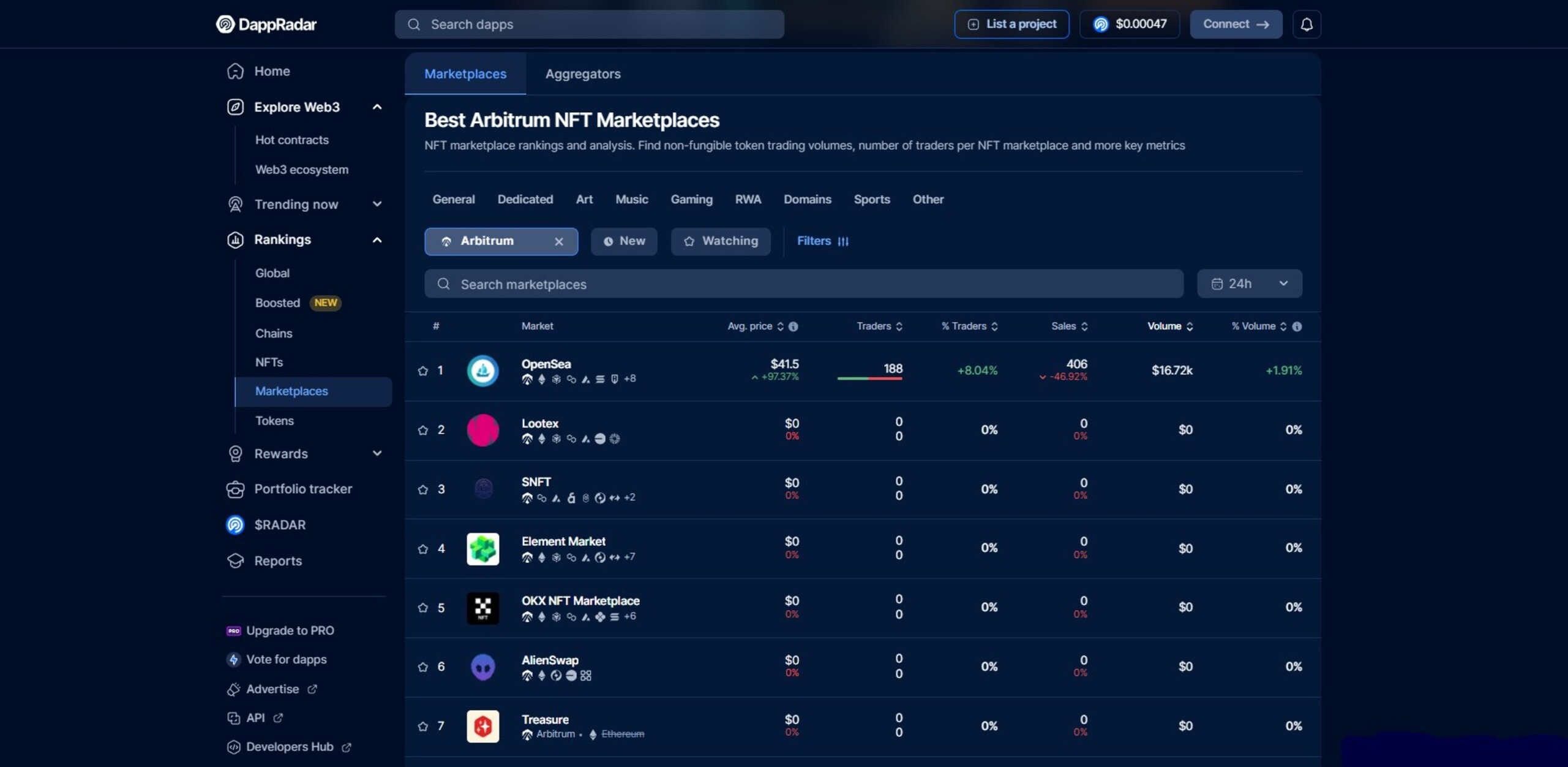Switch to the Aggregators tab
This screenshot has height=767, width=1568.
582,74
